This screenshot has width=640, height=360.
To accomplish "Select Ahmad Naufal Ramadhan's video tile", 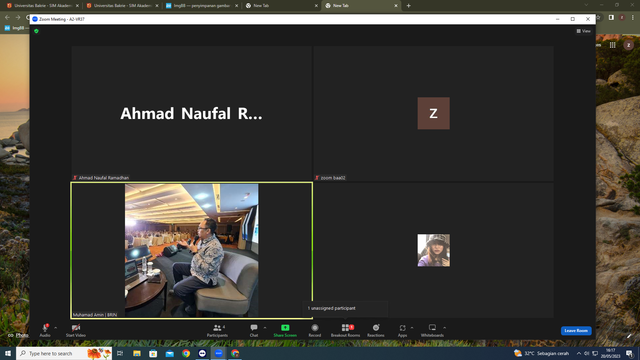I will tap(191, 113).
